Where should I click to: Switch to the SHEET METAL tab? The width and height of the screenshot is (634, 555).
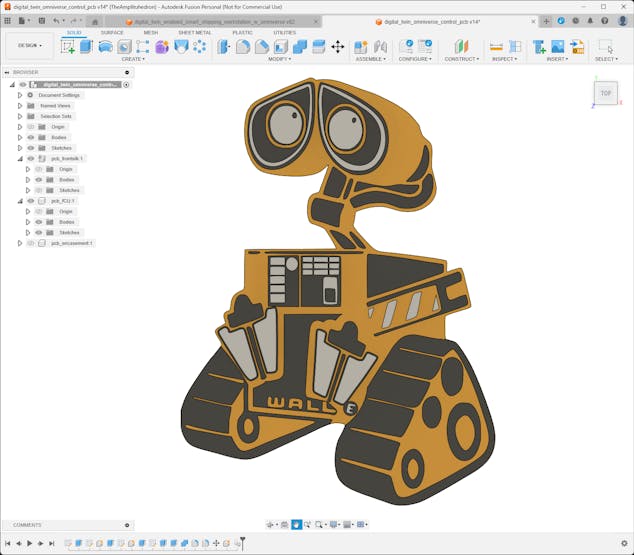pos(194,32)
